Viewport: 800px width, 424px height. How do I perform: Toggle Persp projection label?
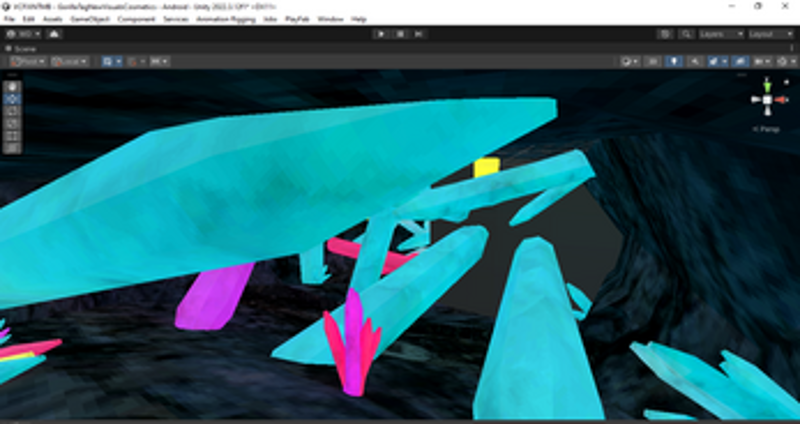tap(766, 129)
